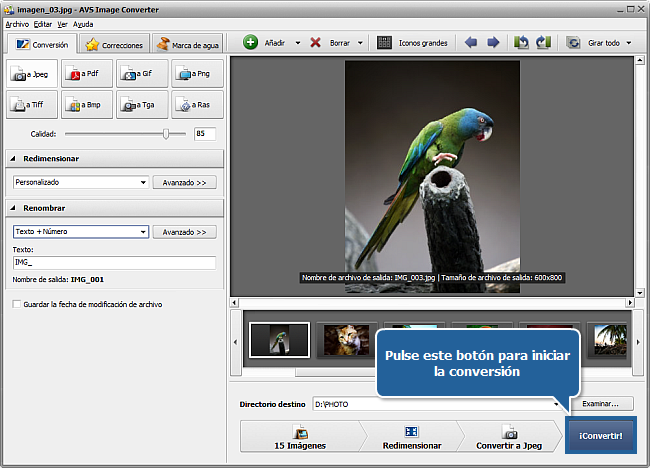Screen dimensions: 650x468
Task: Pick the a Tga output format
Action: coord(142,105)
